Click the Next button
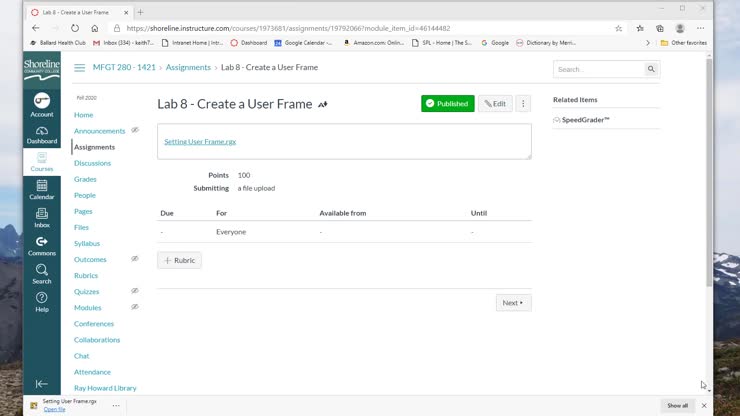This screenshot has height=416, width=740. point(513,303)
